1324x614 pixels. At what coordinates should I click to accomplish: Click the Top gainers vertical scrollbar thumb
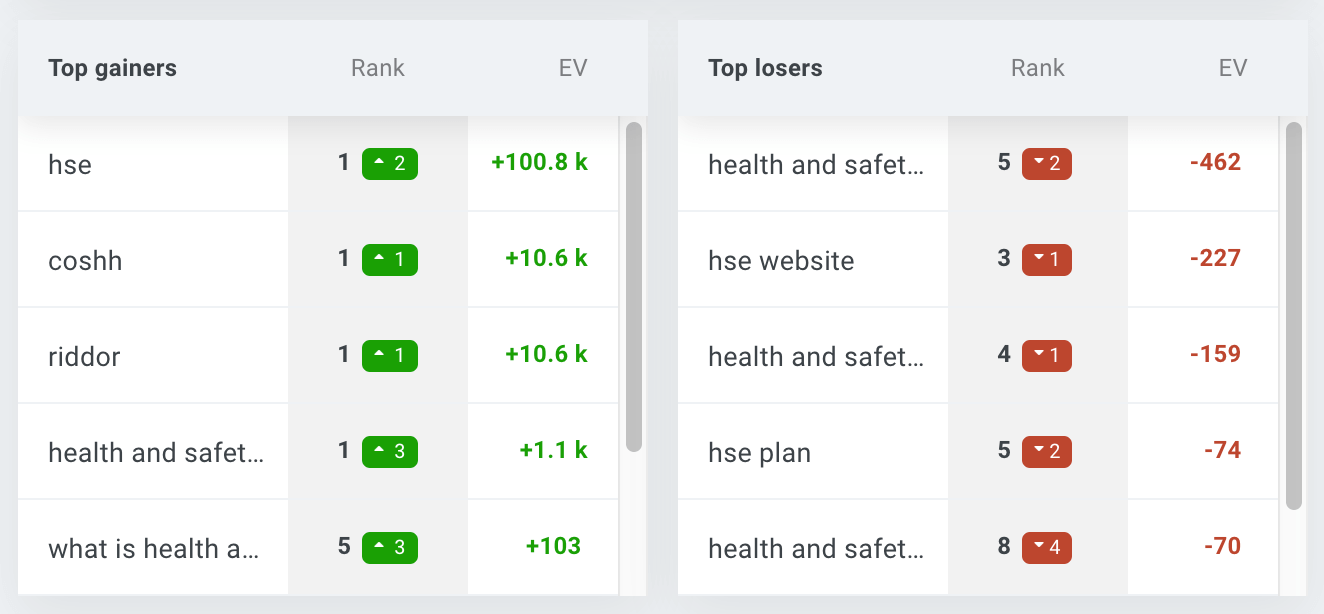(634, 287)
